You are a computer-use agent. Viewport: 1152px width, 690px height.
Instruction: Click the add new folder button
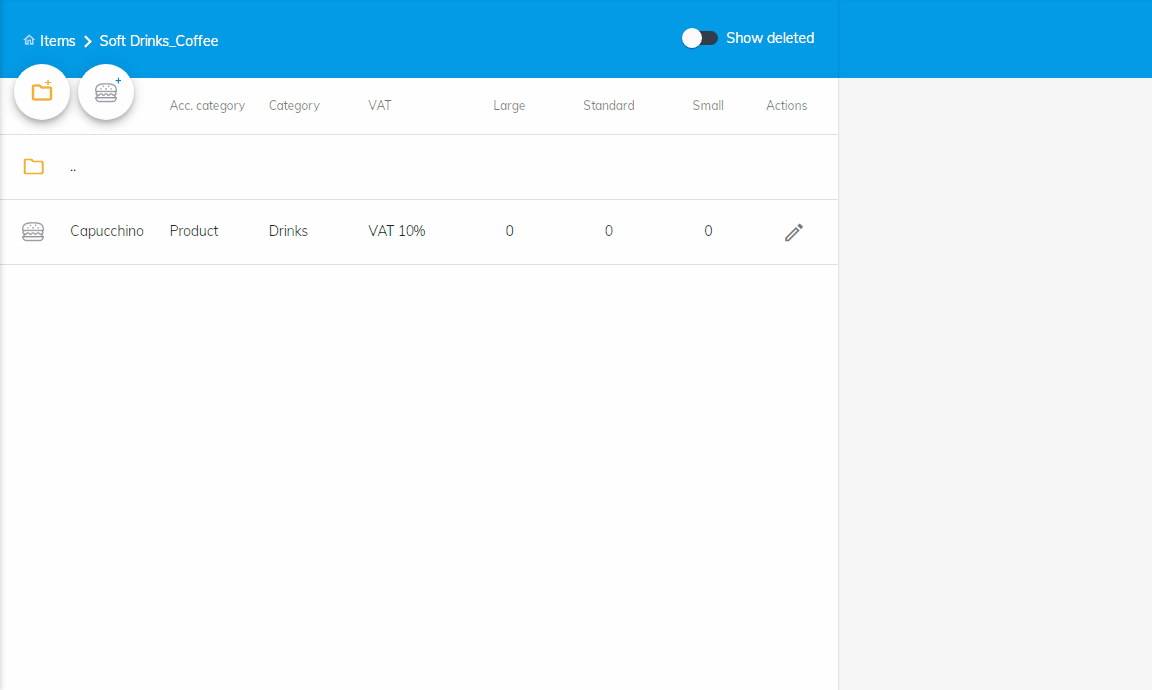[x=42, y=92]
